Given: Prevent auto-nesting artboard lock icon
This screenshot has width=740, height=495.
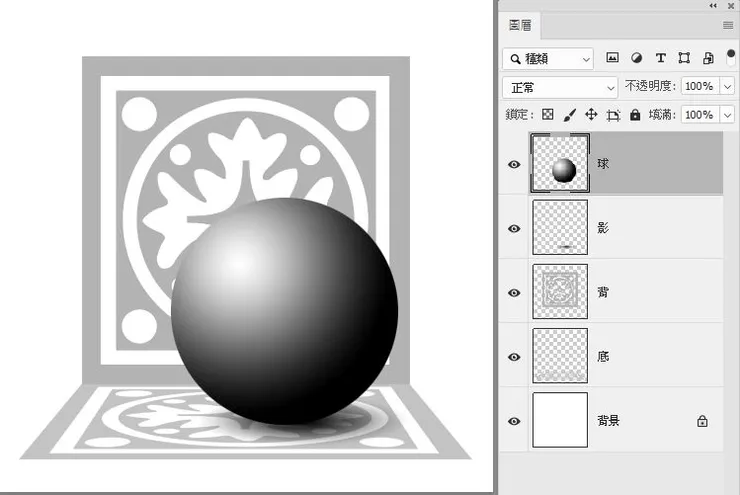Looking at the screenshot, I should [613, 115].
